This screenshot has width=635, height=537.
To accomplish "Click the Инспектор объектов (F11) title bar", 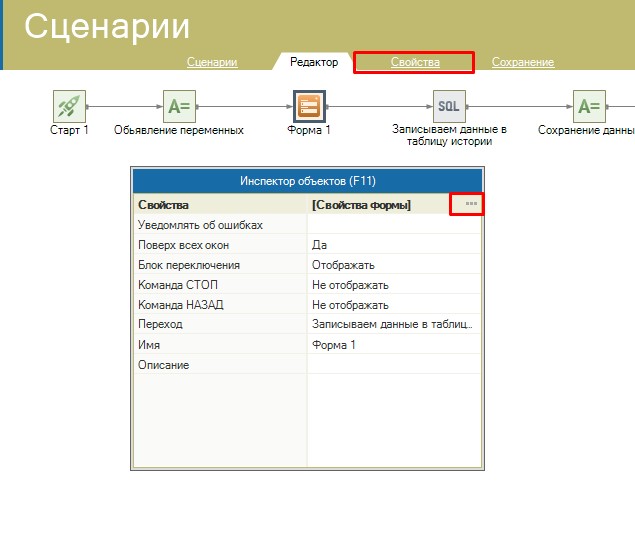I will click(x=308, y=181).
